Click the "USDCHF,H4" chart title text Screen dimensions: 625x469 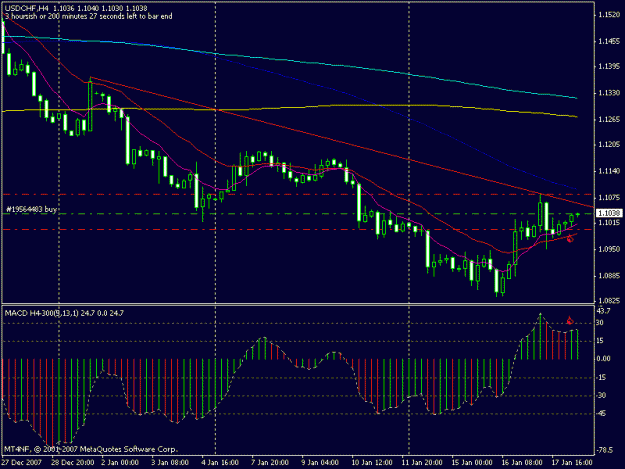point(27,8)
